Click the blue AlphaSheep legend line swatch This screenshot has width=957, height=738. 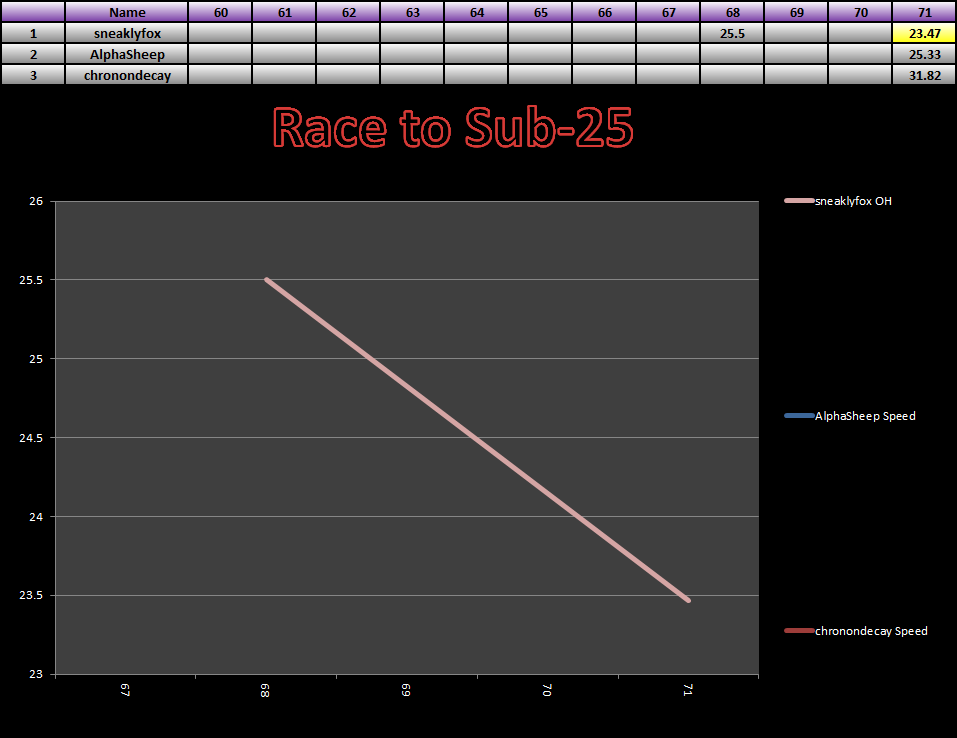click(799, 416)
